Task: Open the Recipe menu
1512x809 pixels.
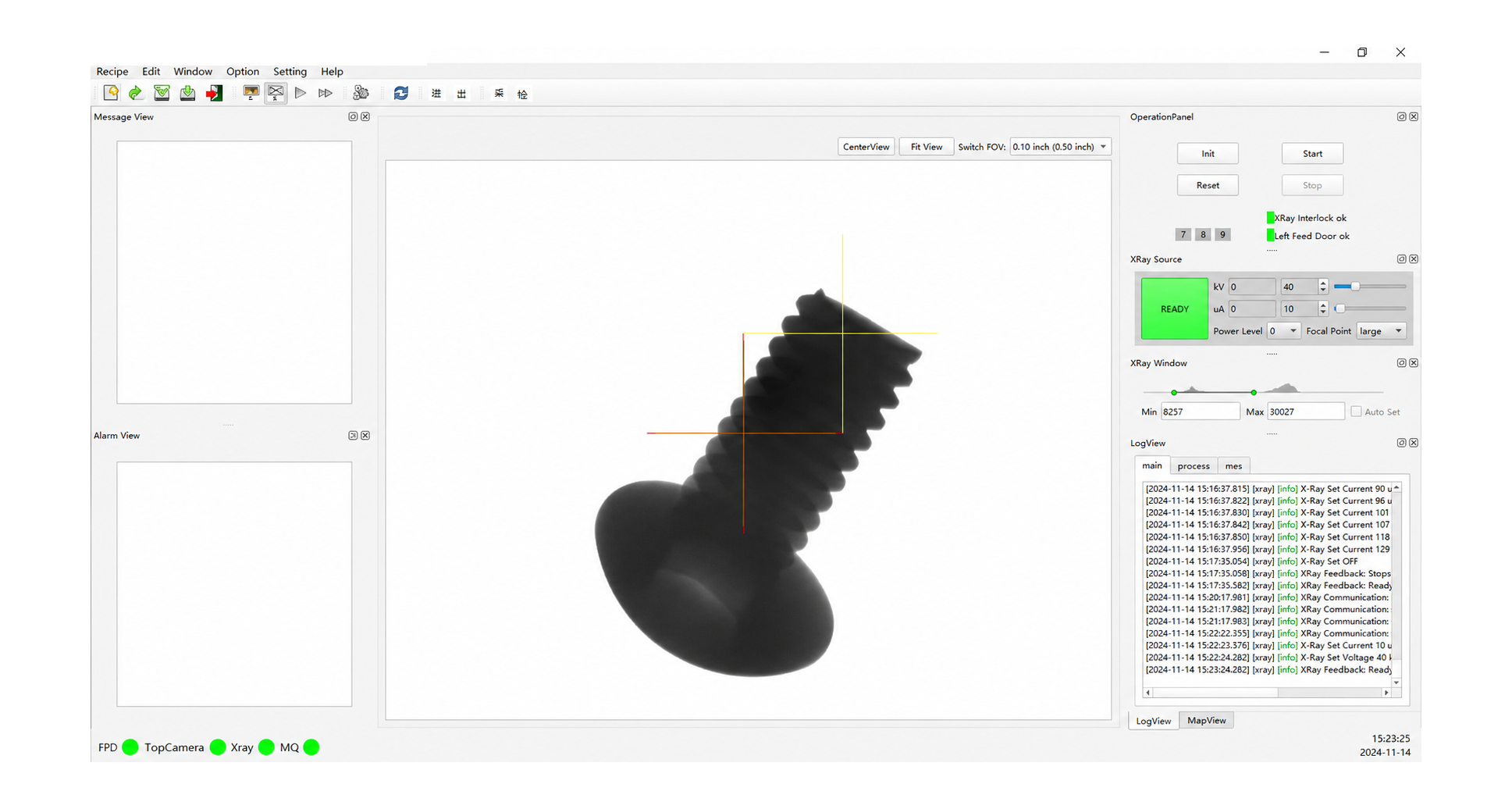Action: coord(112,71)
